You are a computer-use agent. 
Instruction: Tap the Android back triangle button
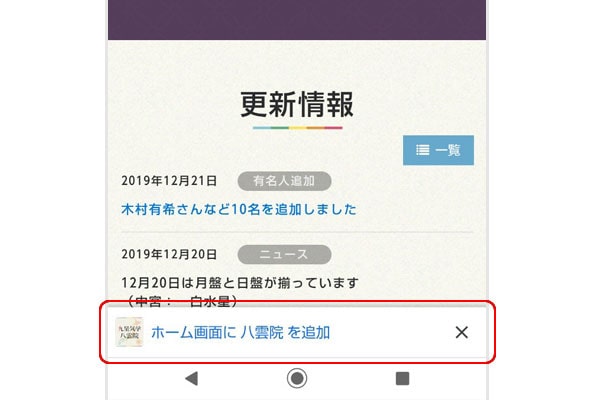(191, 378)
